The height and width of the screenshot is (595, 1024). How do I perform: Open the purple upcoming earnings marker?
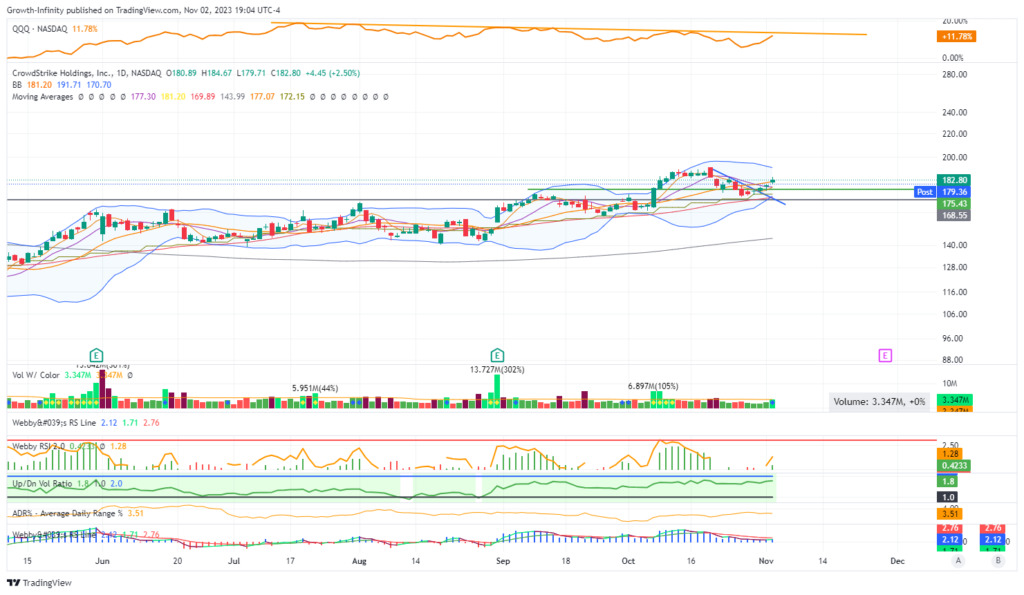pos(885,355)
